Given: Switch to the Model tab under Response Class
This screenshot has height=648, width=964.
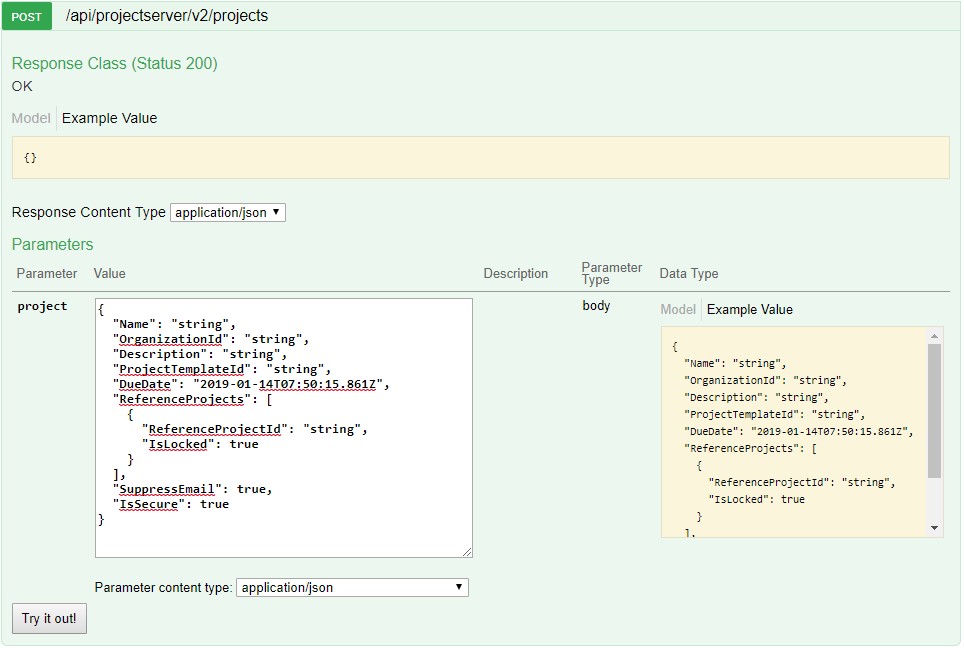Looking at the screenshot, I should (x=29, y=118).
